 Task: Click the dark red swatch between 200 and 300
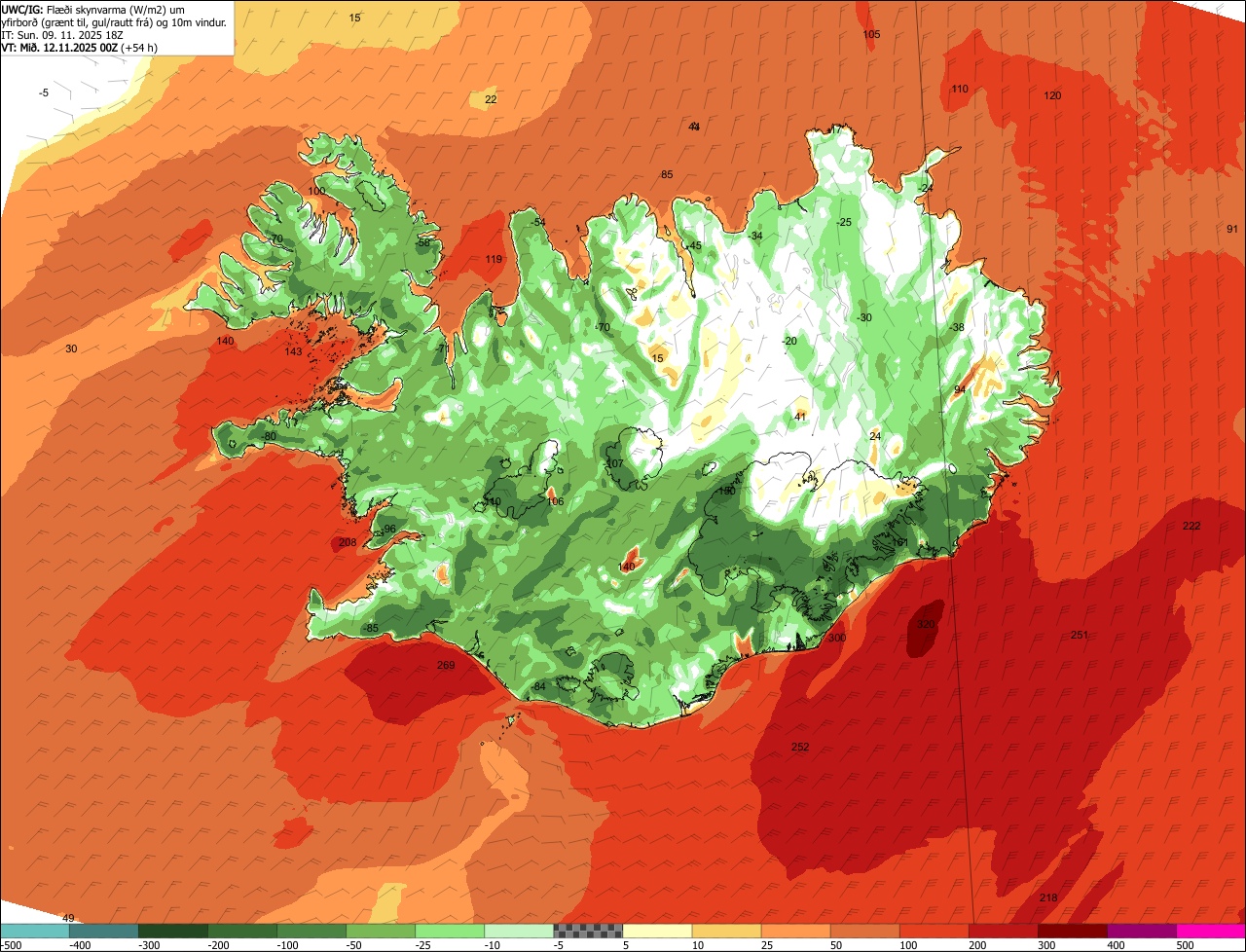(x=1005, y=931)
